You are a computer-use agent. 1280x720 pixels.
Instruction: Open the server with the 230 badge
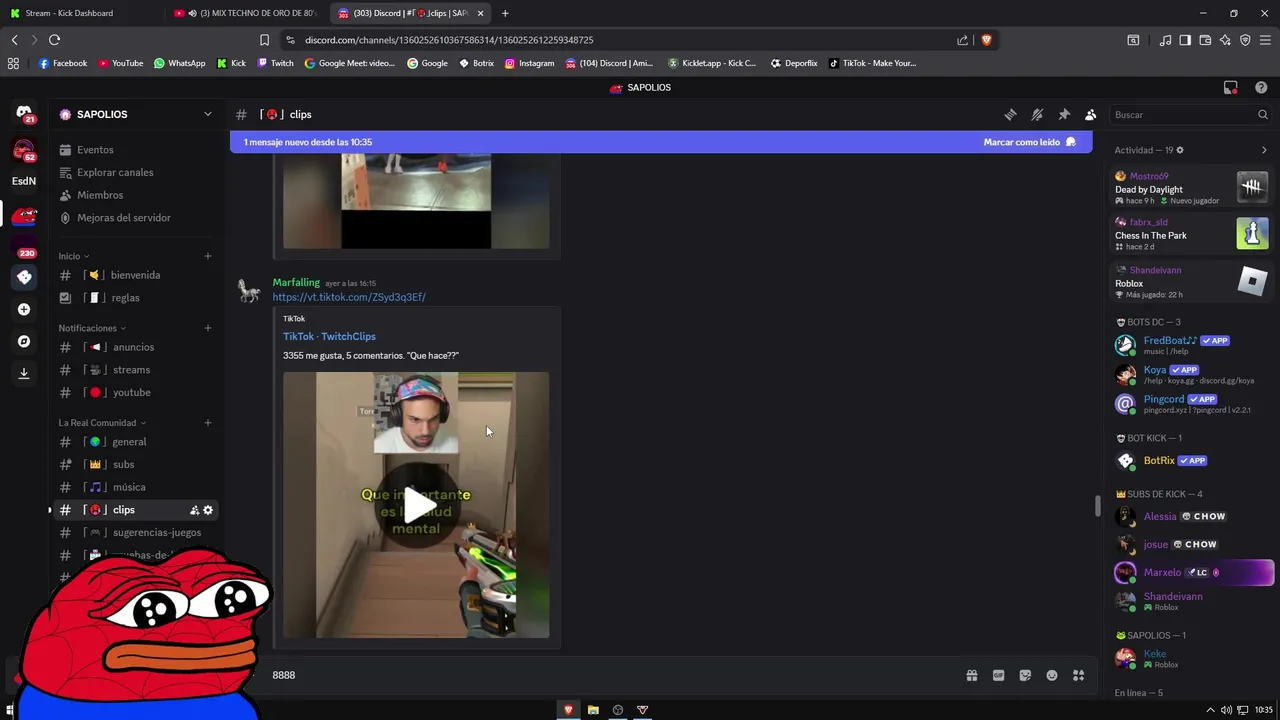click(x=24, y=246)
